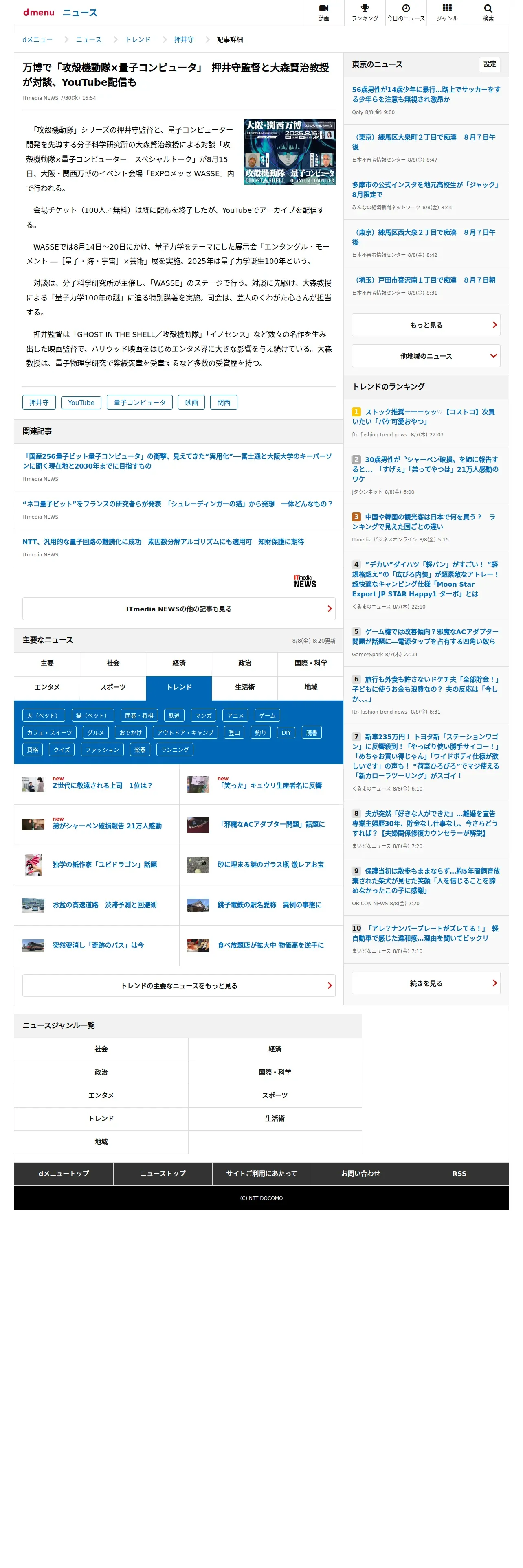Select the active トレンド news tab
This screenshot has height=1568, width=523.
(179, 687)
